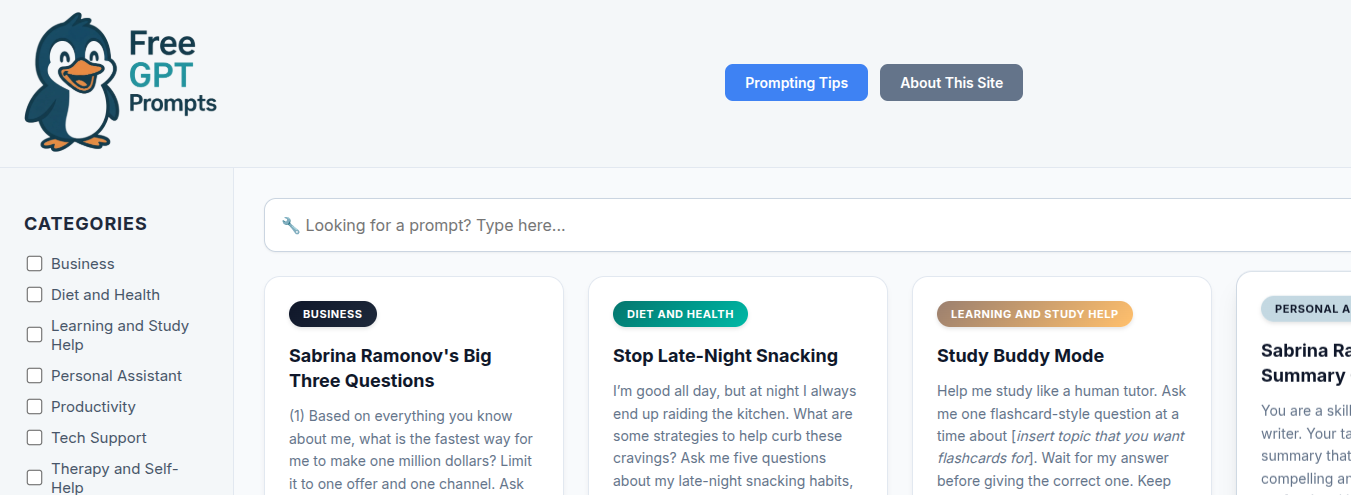Enable the Diet and Health checkbox

[35, 295]
